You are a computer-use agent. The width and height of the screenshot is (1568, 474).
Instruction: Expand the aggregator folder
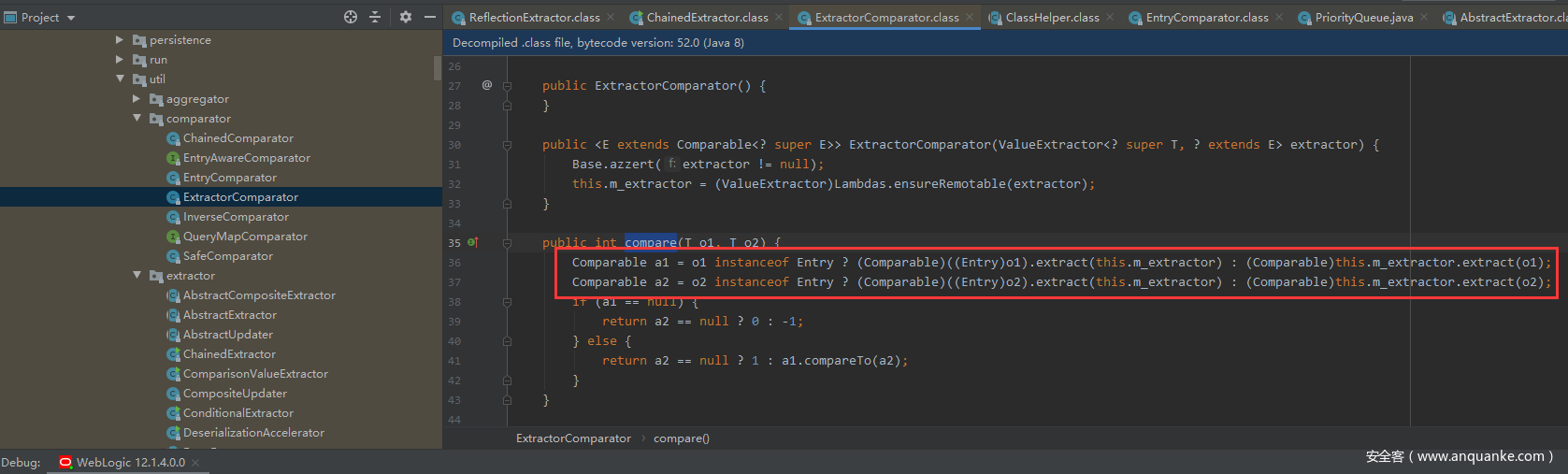coord(137,99)
